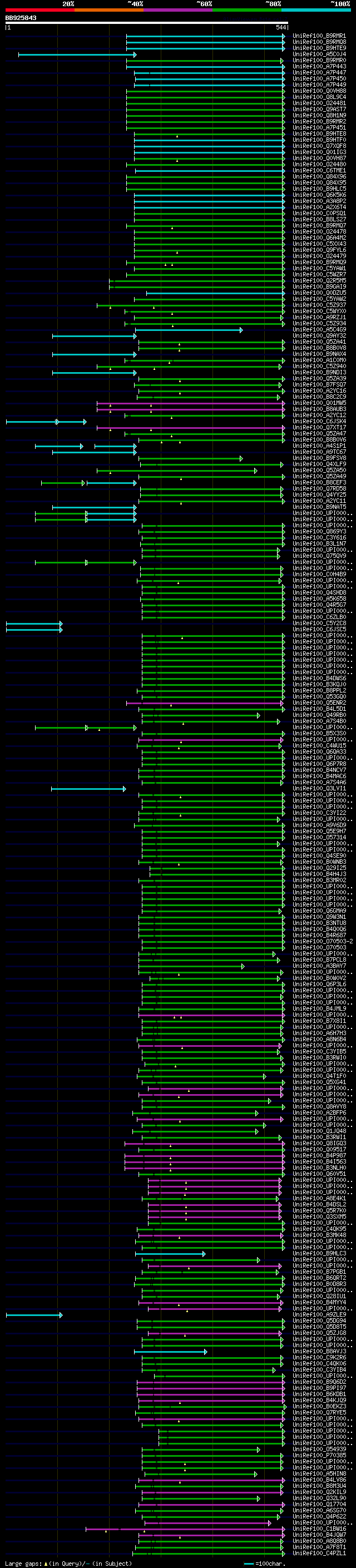Select hit label UniRef100_Q01MW5
The height and width of the screenshot is (1568, 356).
319,403
